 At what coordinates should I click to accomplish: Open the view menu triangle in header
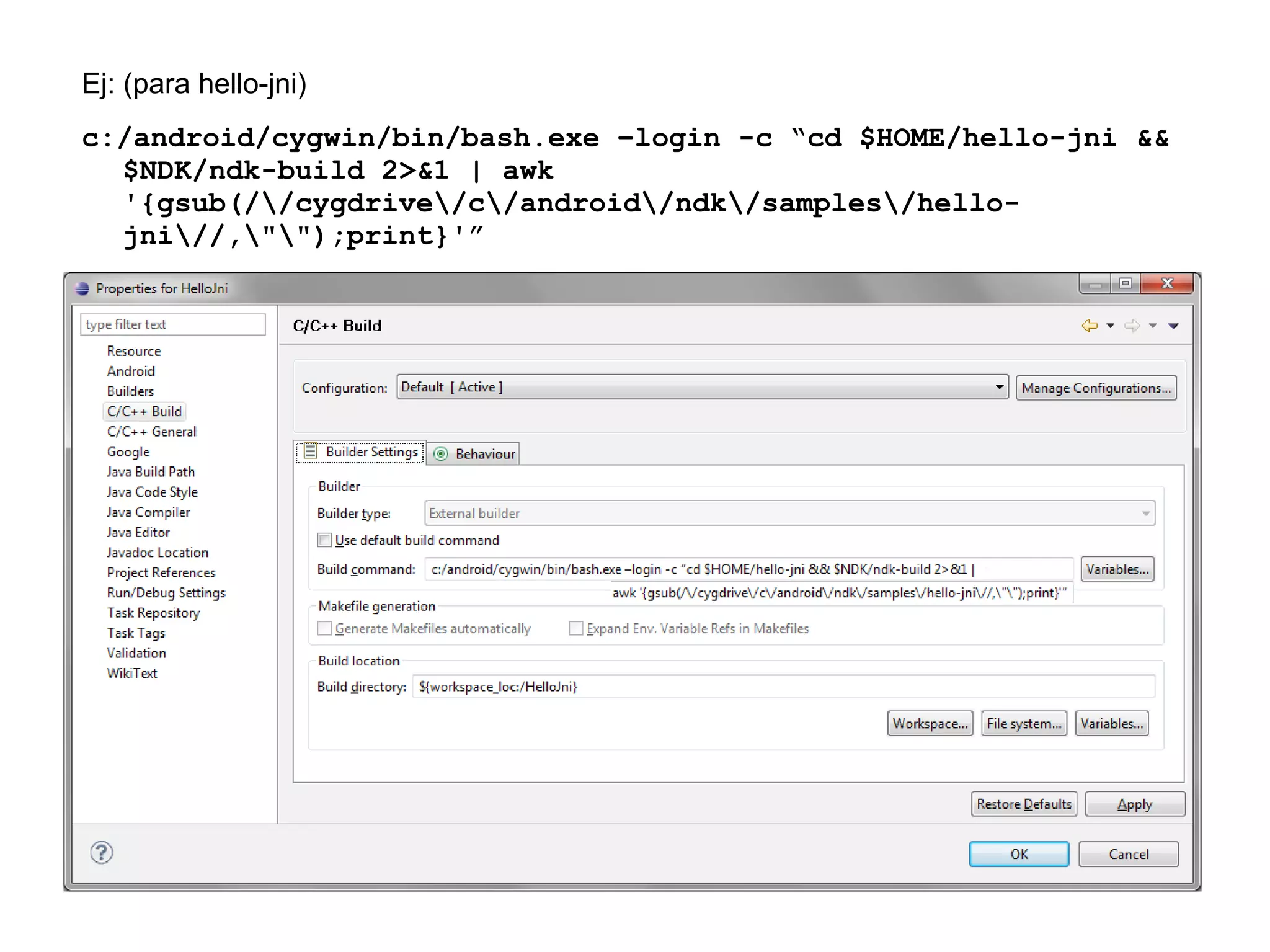(x=1173, y=326)
